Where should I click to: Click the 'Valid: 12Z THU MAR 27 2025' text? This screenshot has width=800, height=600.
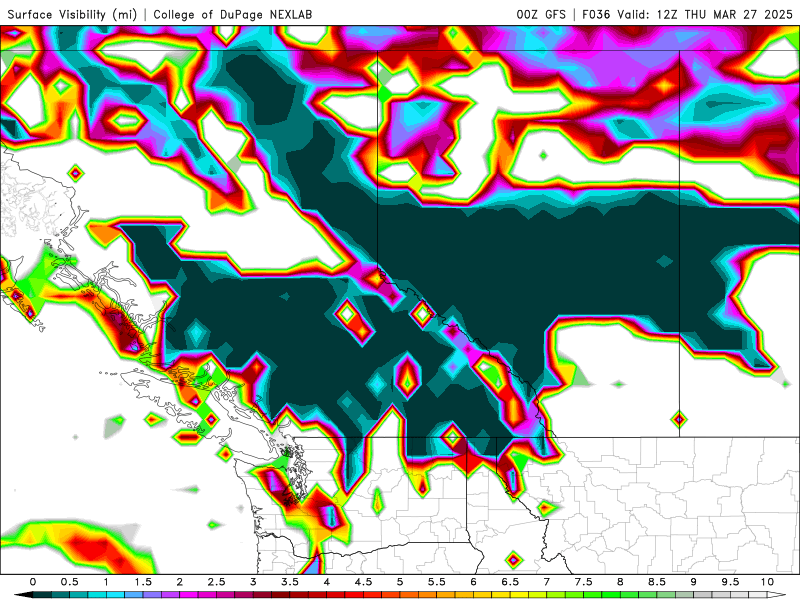point(705,14)
